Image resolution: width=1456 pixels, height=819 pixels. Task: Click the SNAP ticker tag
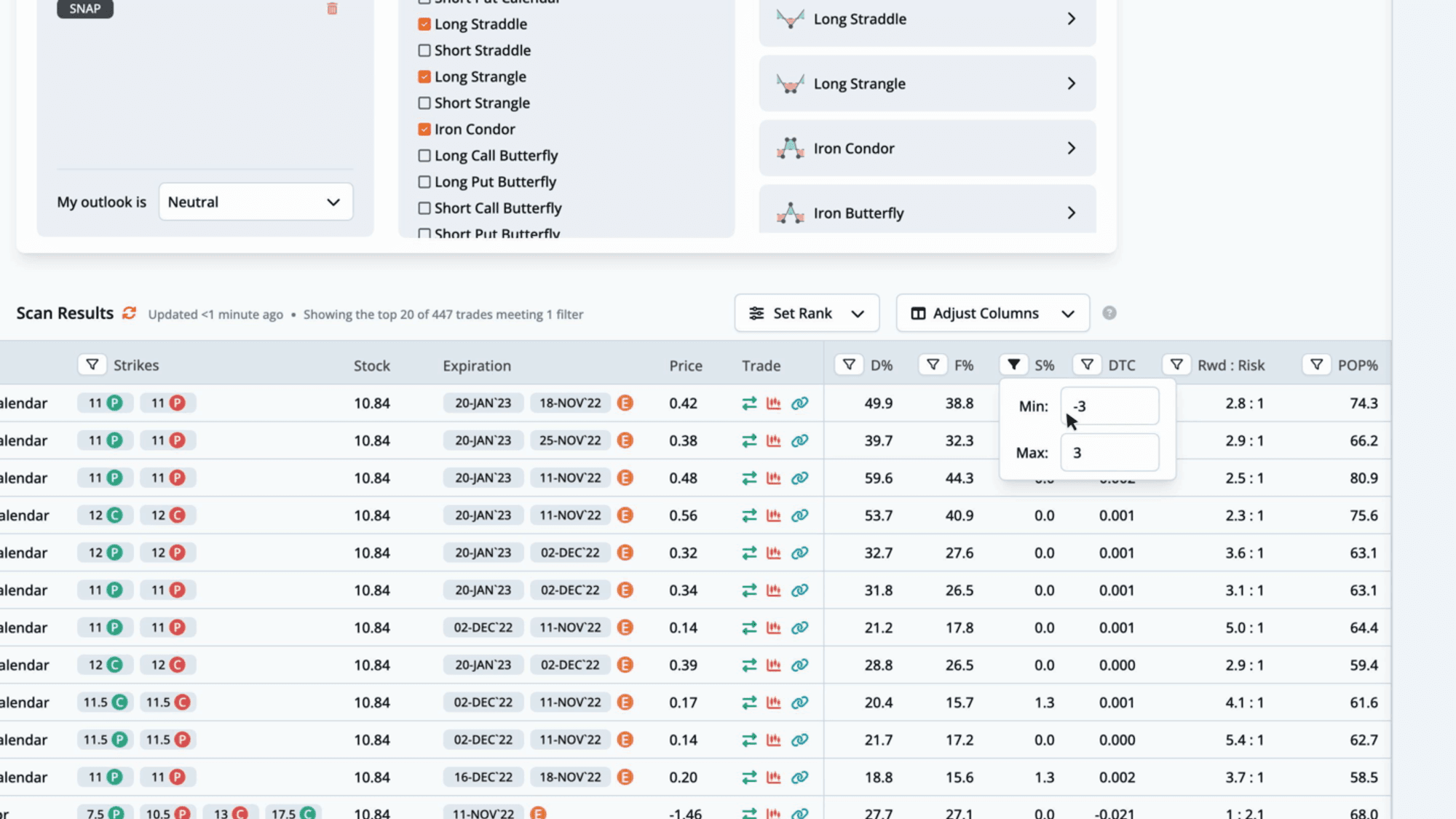(x=85, y=9)
